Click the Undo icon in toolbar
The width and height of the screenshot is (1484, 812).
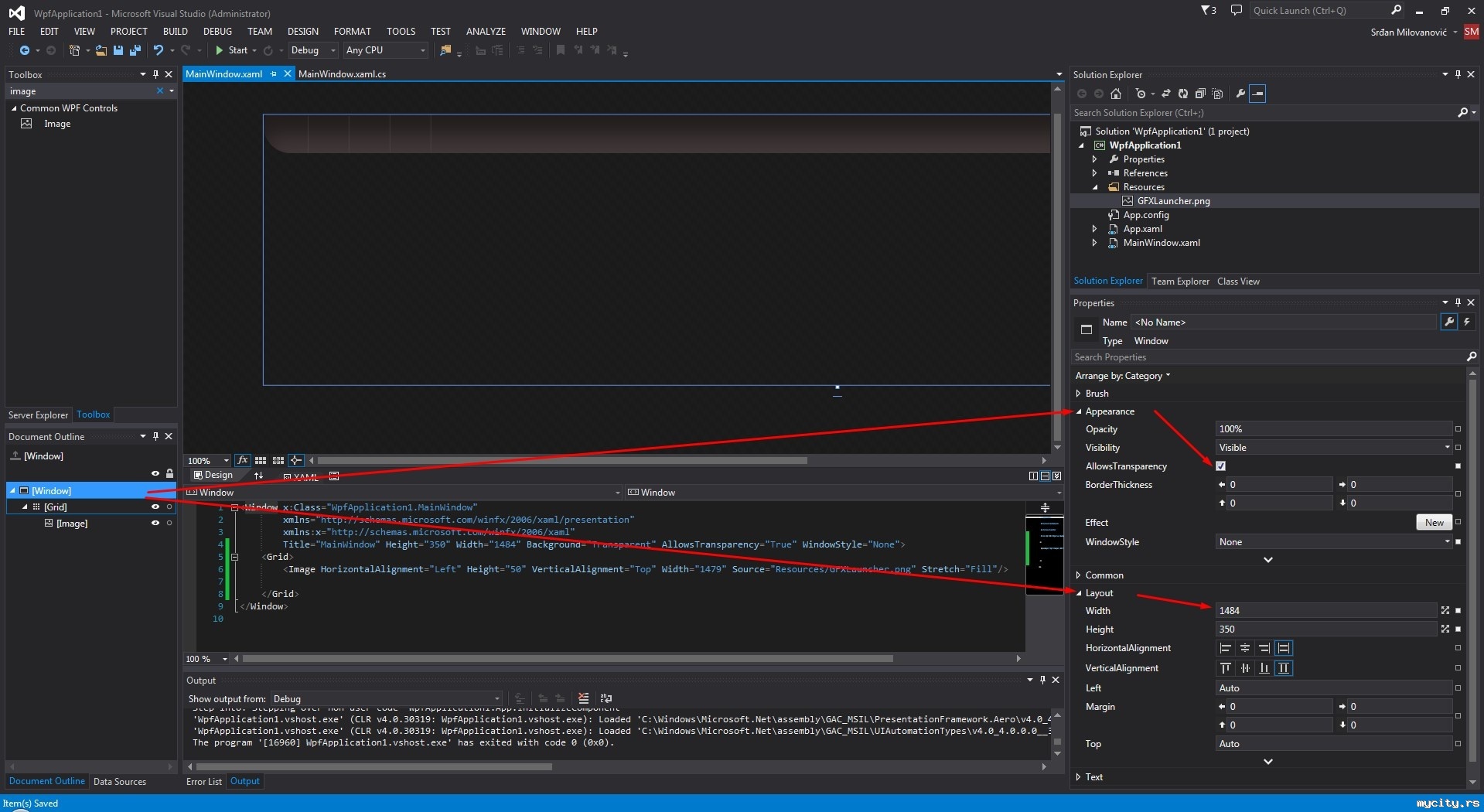pos(159,50)
